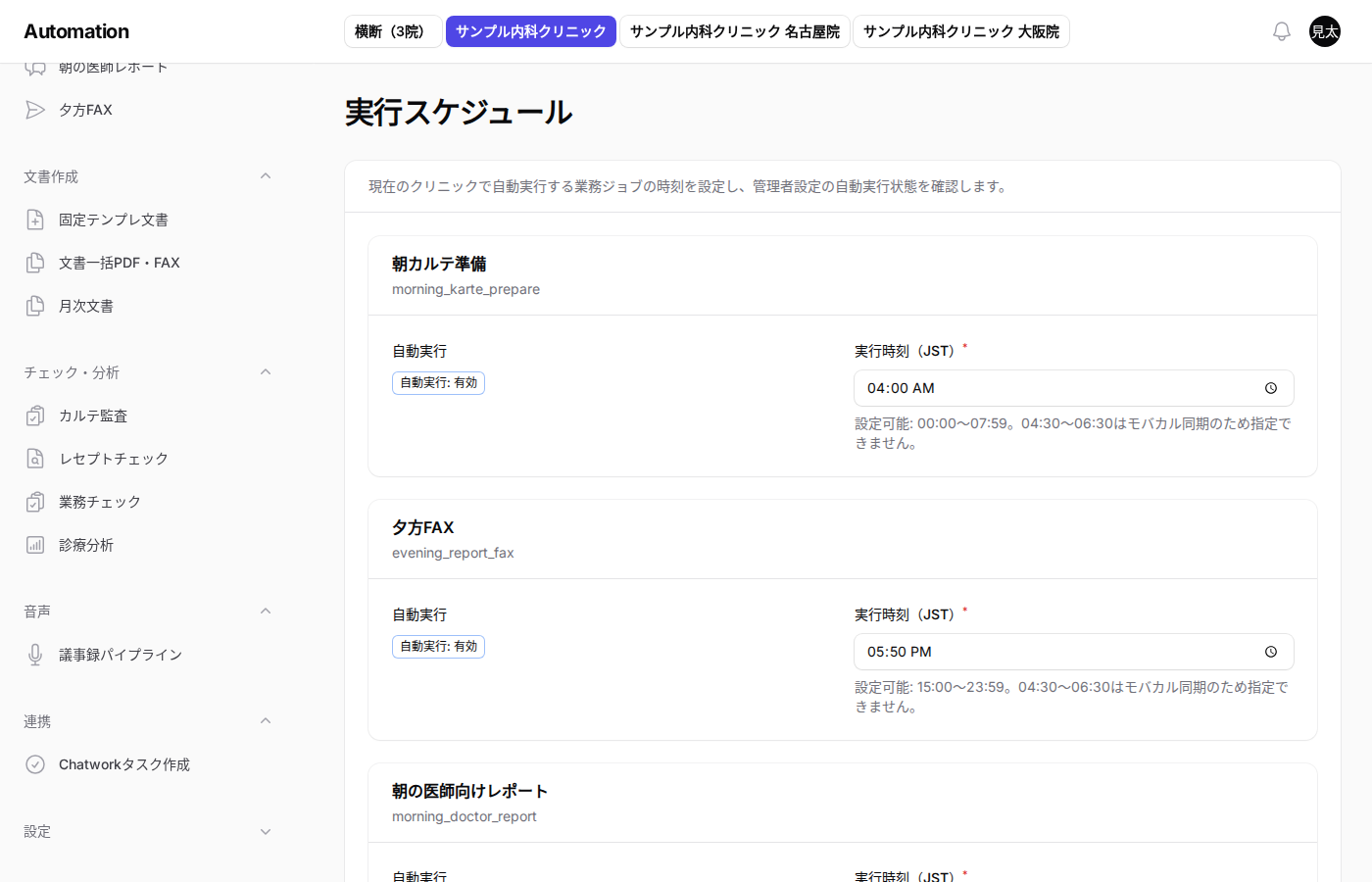
Task: Select サンプル内科クリニック 名古屋院 tab
Action: [x=735, y=31]
